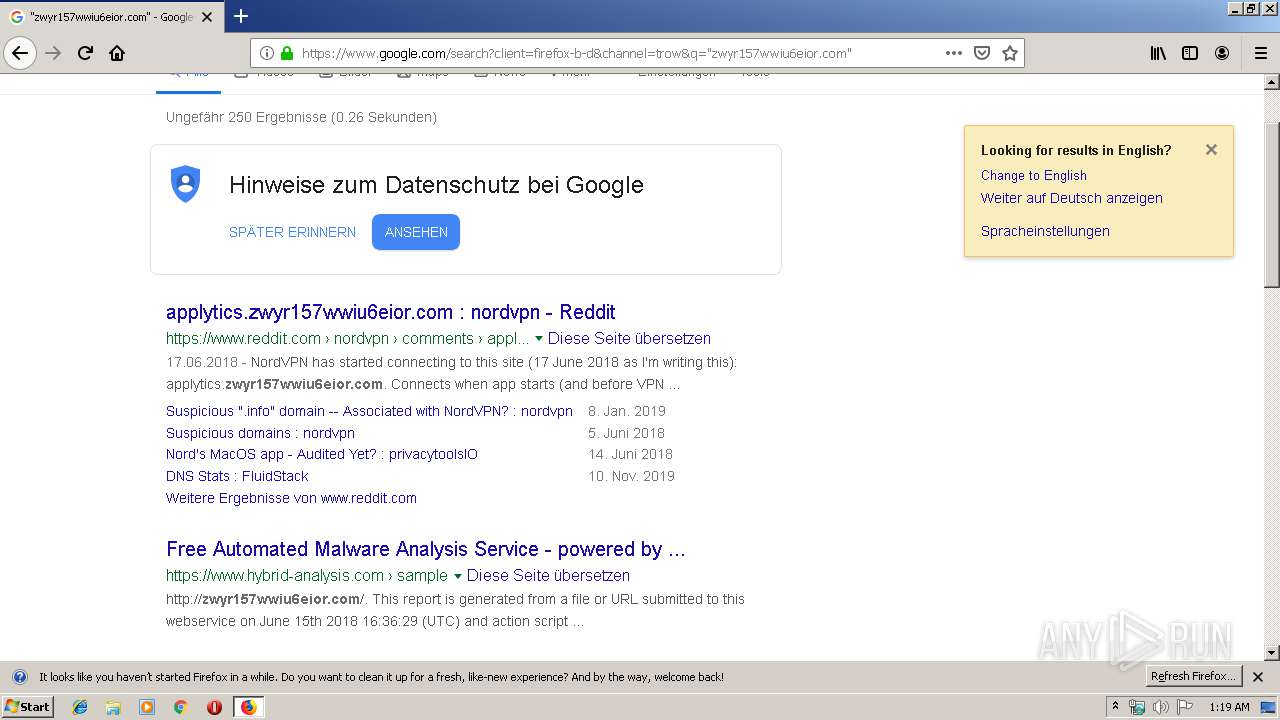The image size is (1280, 720).
Task: Dismiss the Refresh Firefox notification bar
Action: [x=1258, y=677]
